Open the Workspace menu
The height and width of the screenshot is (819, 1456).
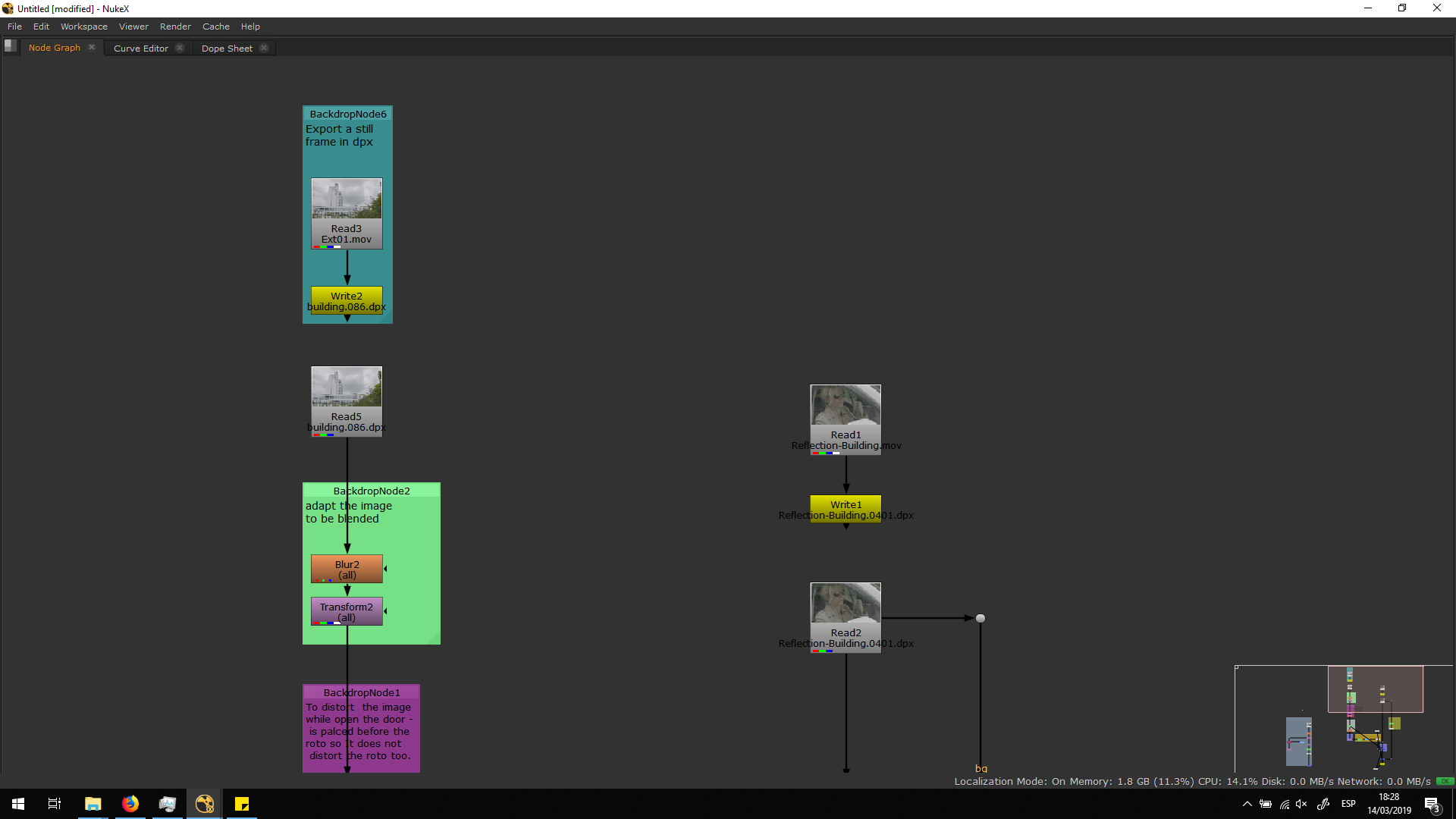[83, 27]
